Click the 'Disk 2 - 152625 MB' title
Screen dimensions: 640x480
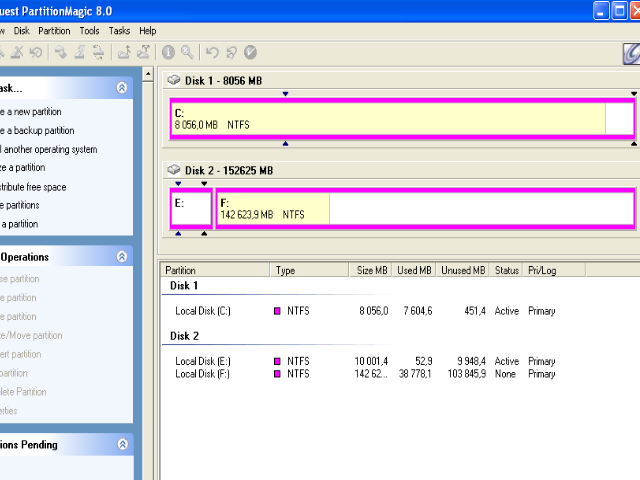tap(229, 170)
